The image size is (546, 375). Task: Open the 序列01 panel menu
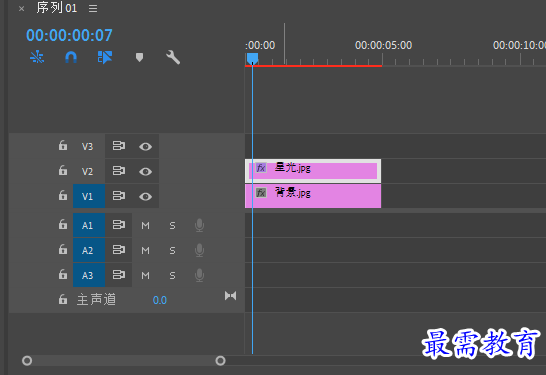point(93,8)
